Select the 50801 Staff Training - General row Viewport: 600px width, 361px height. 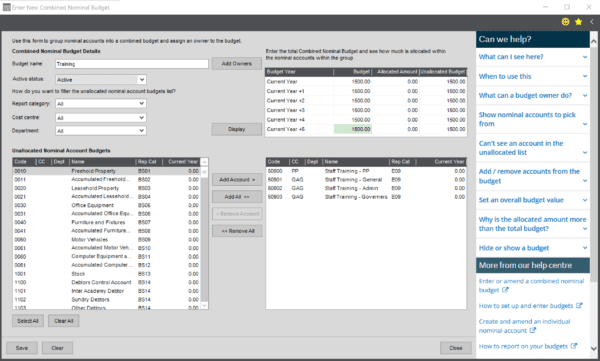(x=366, y=180)
